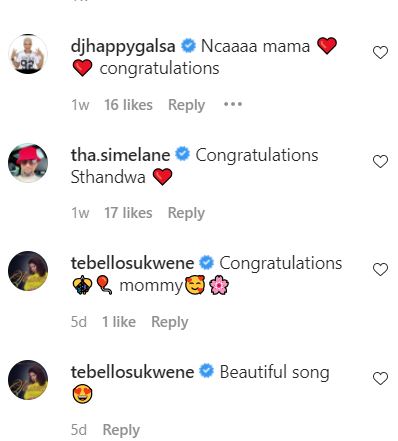The height and width of the screenshot is (441, 398).
Task: Like tebellosukwene's Beautiful song comment heart
Action: (x=380, y=378)
